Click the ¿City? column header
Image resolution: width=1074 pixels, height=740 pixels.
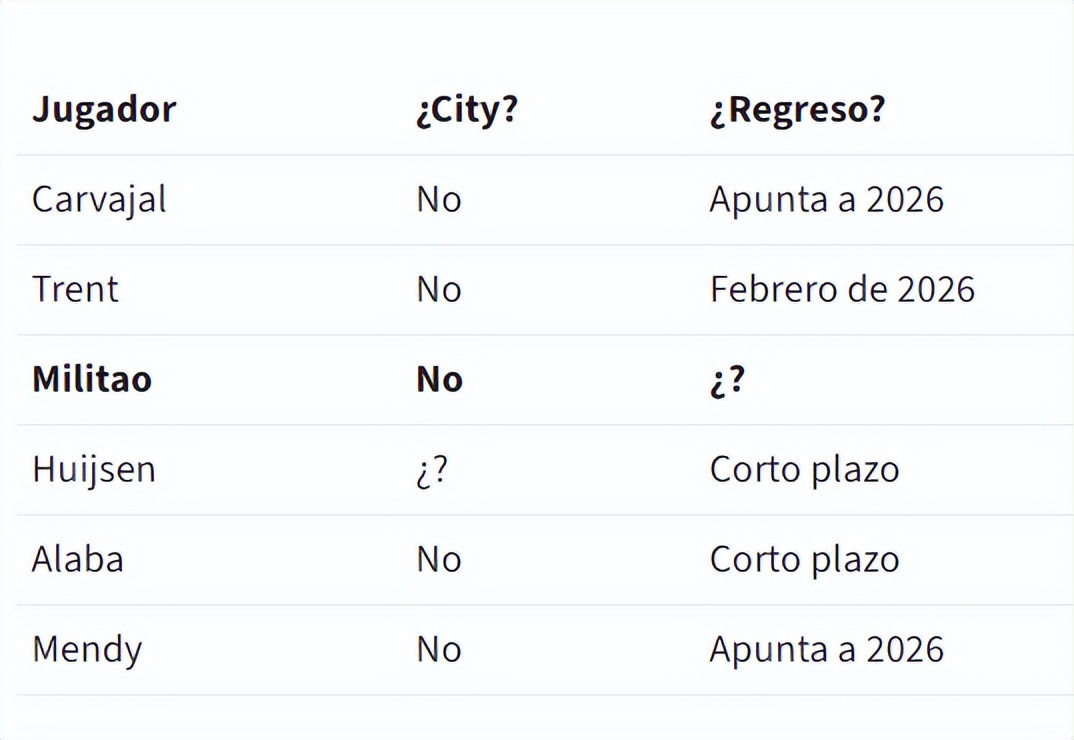pos(467,109)
